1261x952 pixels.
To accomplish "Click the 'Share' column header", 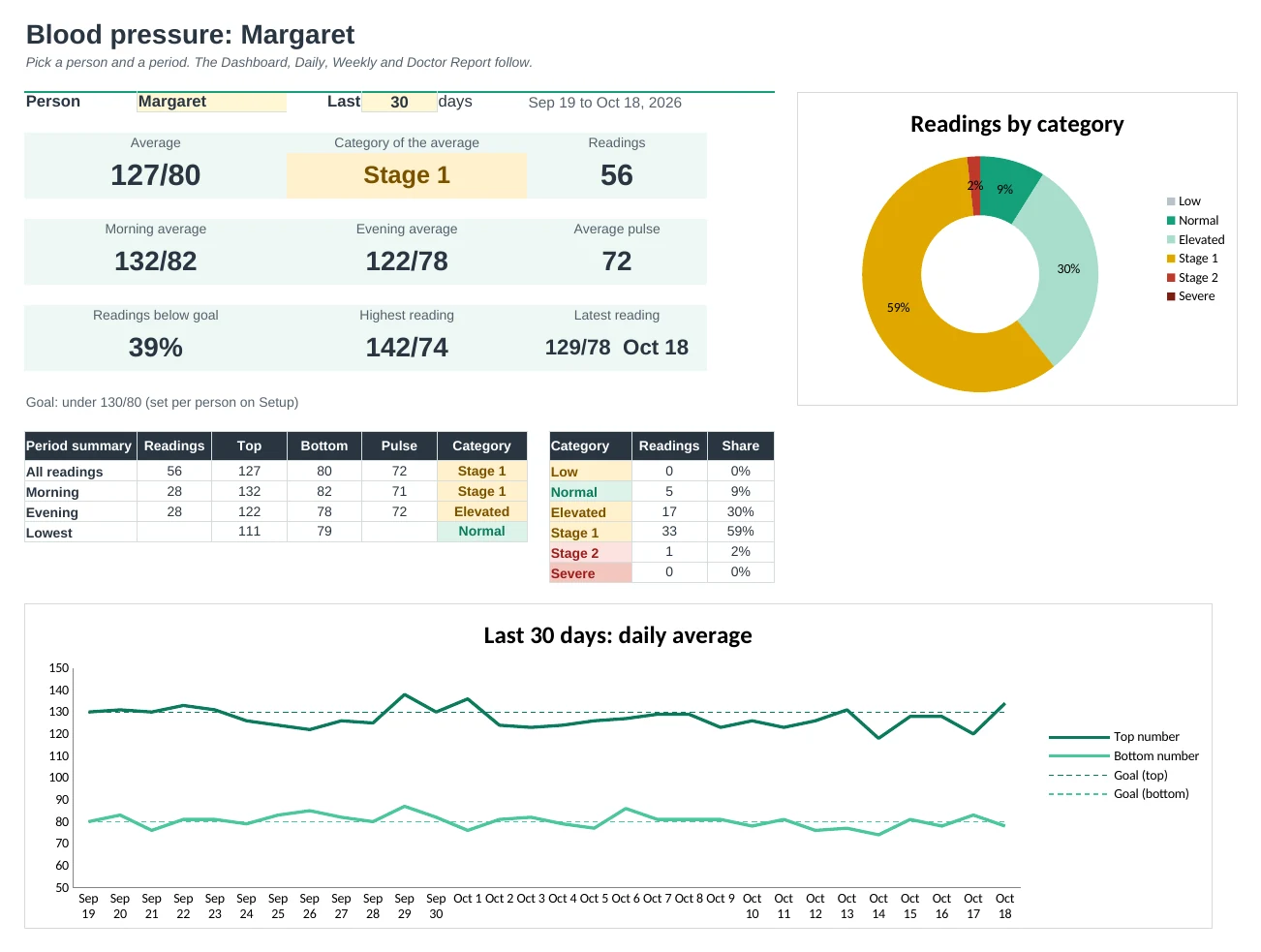I will pyautogui.click(x=740, y=445).
